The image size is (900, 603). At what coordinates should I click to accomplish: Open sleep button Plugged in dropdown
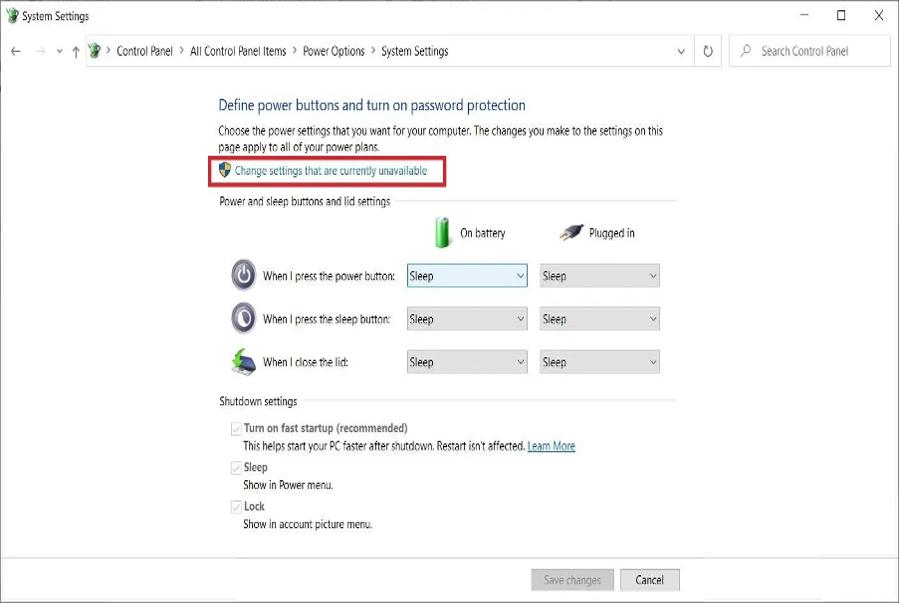[599, 319]
